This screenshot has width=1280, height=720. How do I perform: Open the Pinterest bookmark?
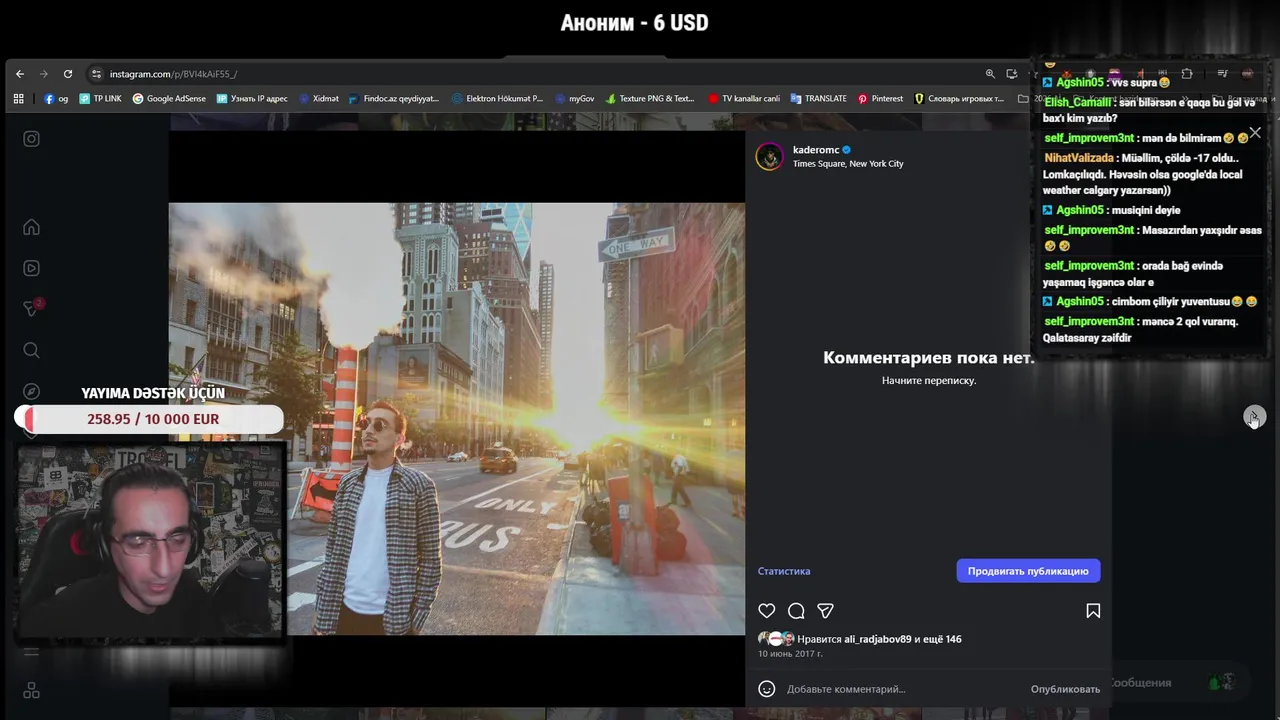tap(880, 99)
